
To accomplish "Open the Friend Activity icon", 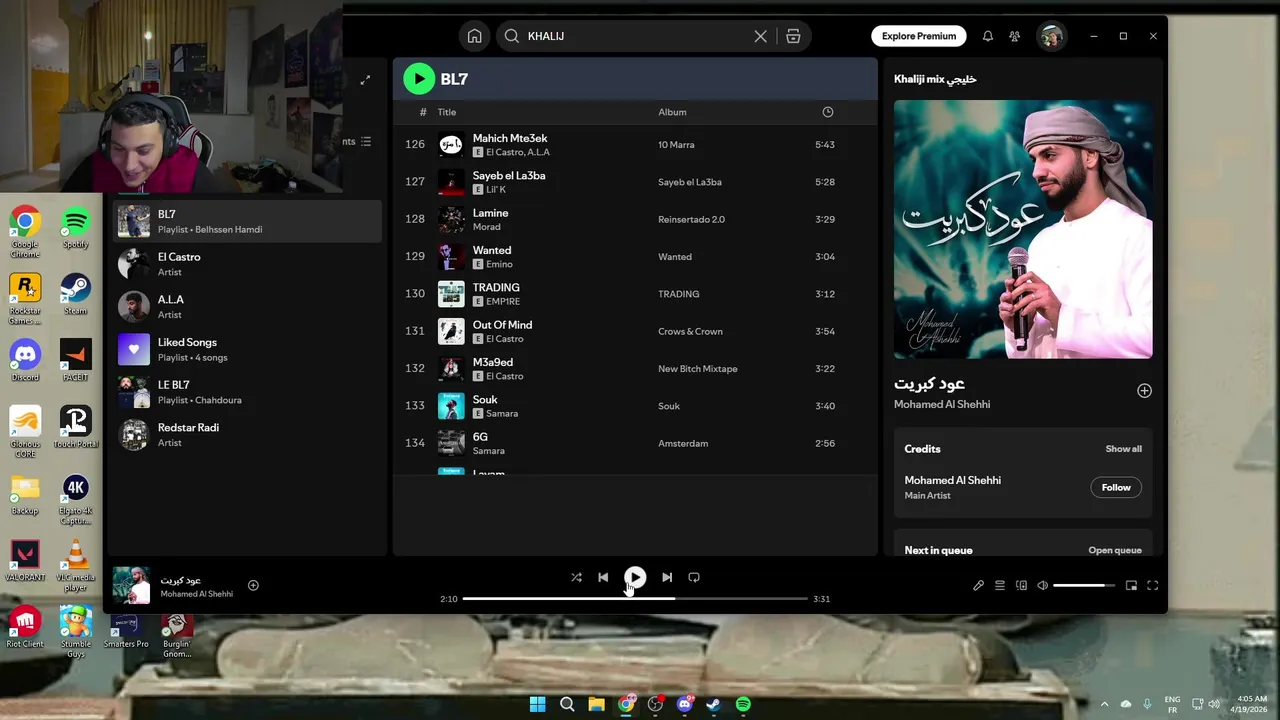I will [1015, 36].
